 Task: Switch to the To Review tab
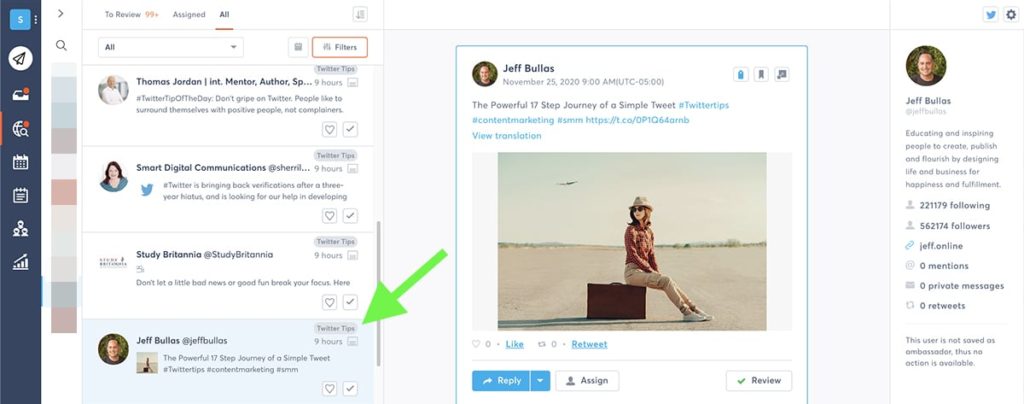pos(131,15)
